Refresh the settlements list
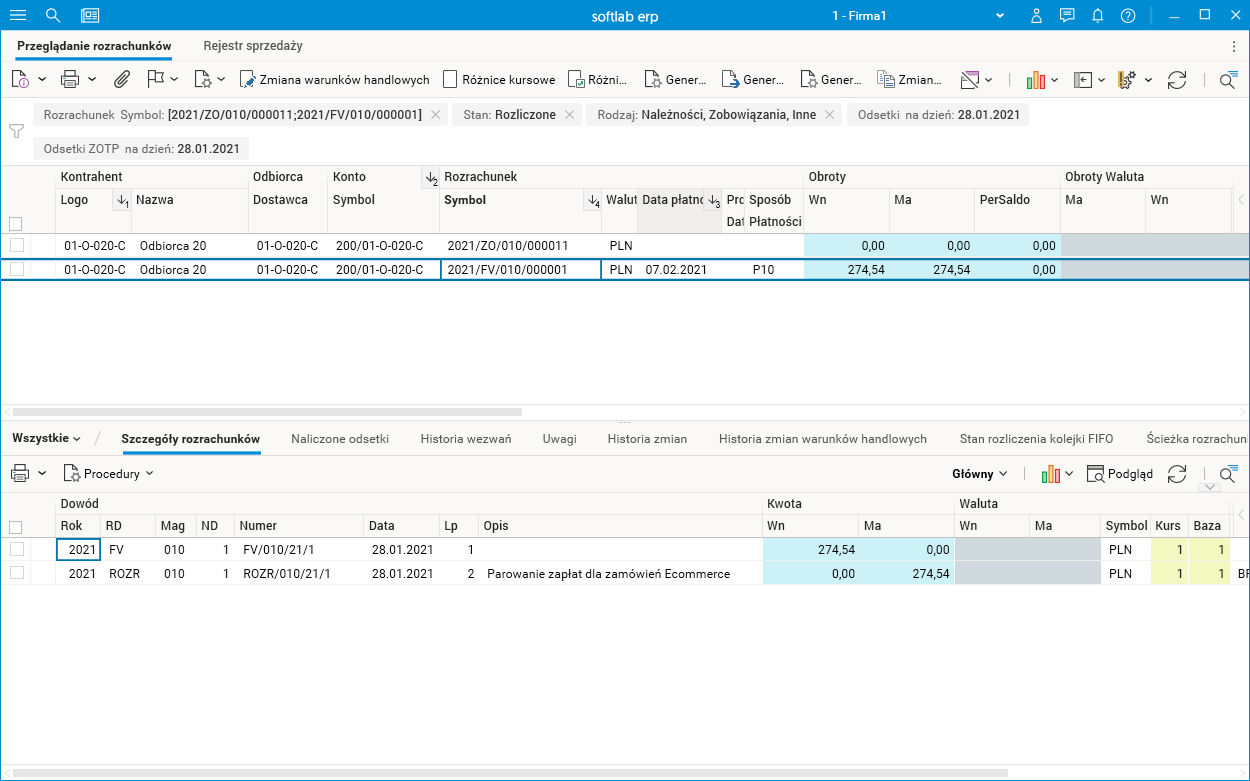Viewport: 1250px width, 781px height. coord(1177,80)
